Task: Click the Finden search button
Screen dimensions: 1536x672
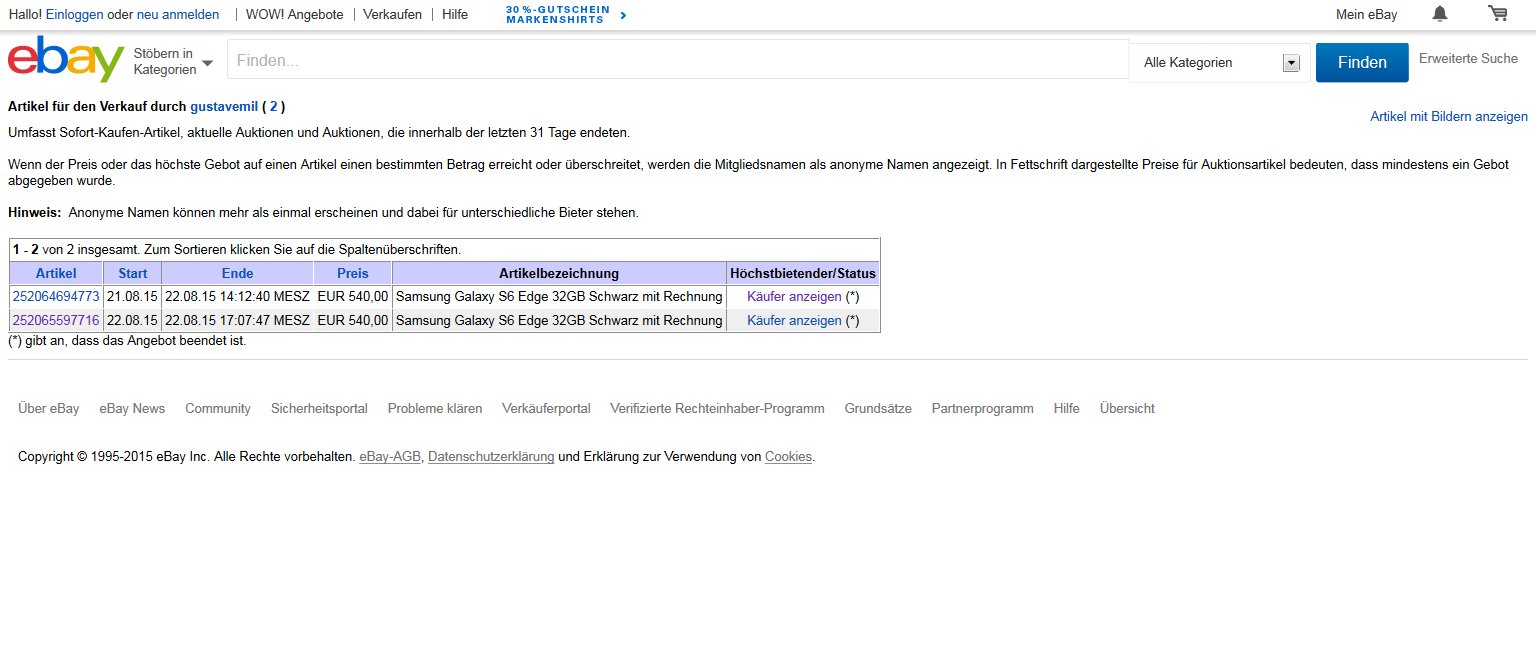Action: click(x=1362, y=62)
